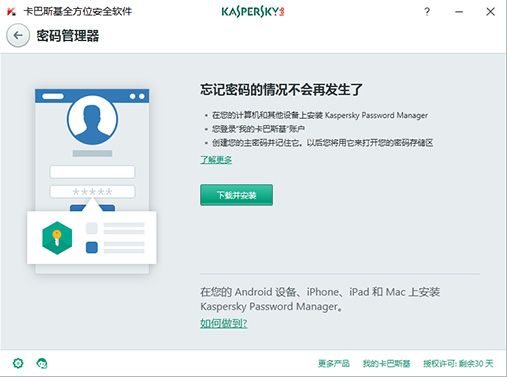Image resolution: width=507 pixels, height=377 pixels.
Task: Click the Android, iPhone, iPad, Mac install text
Action: 320,299
